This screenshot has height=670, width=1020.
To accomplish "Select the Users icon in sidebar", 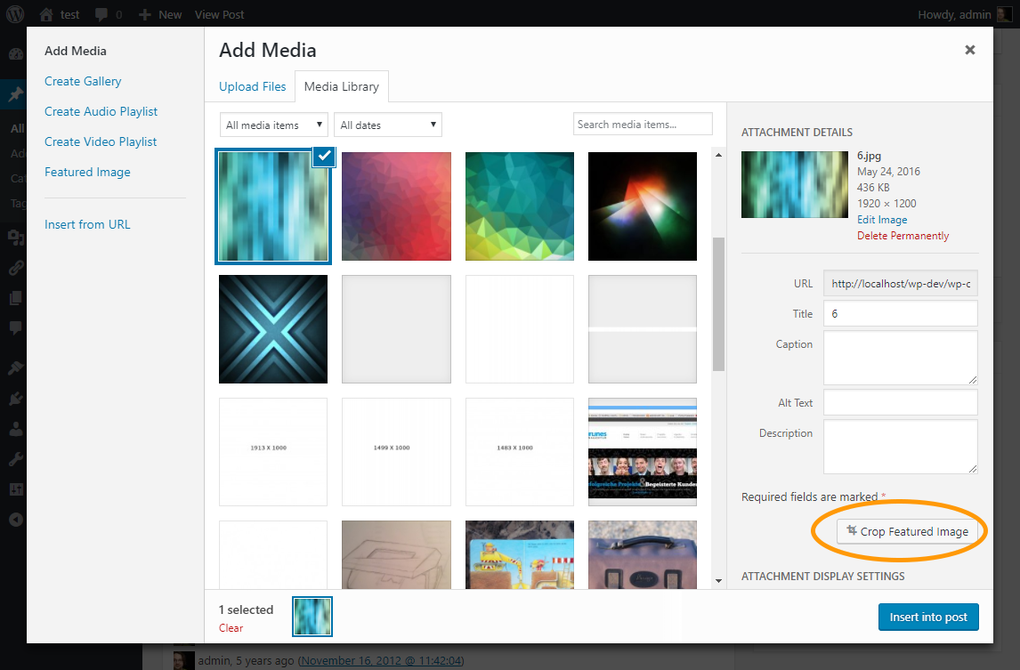I will click(15, 430).
